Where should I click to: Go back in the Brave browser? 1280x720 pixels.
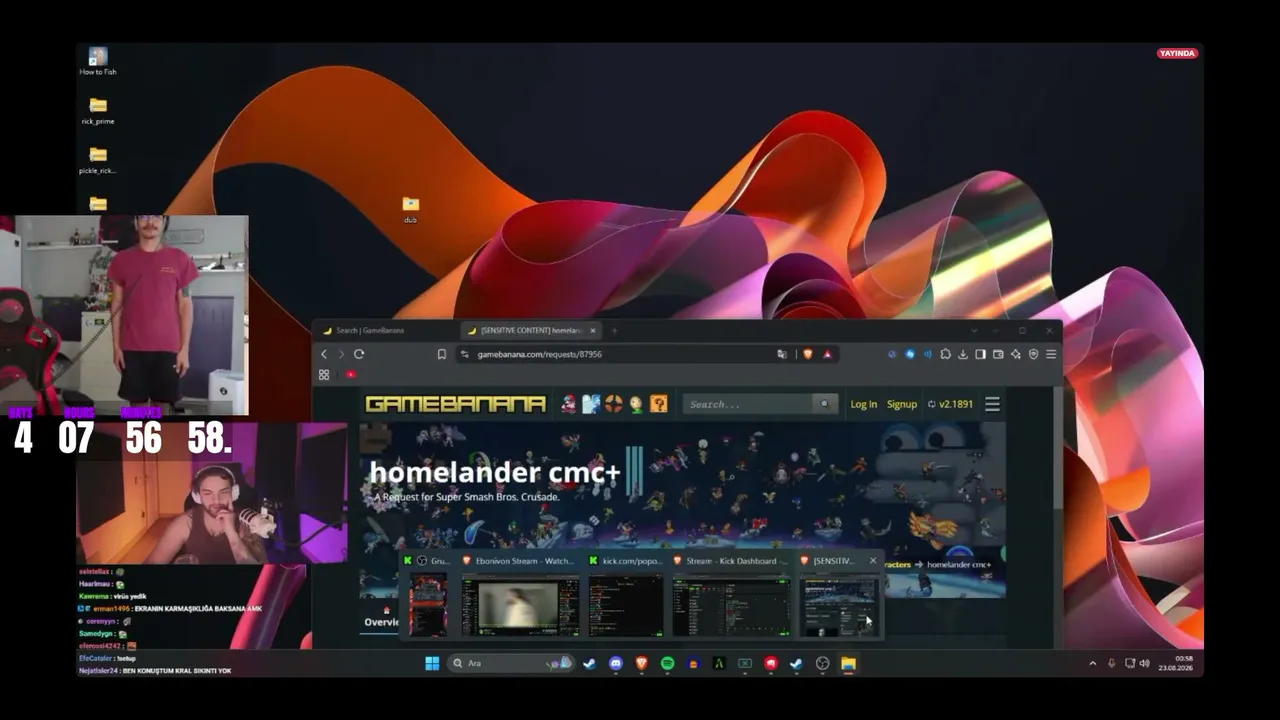pyautogui.click(x=324, y=354)
